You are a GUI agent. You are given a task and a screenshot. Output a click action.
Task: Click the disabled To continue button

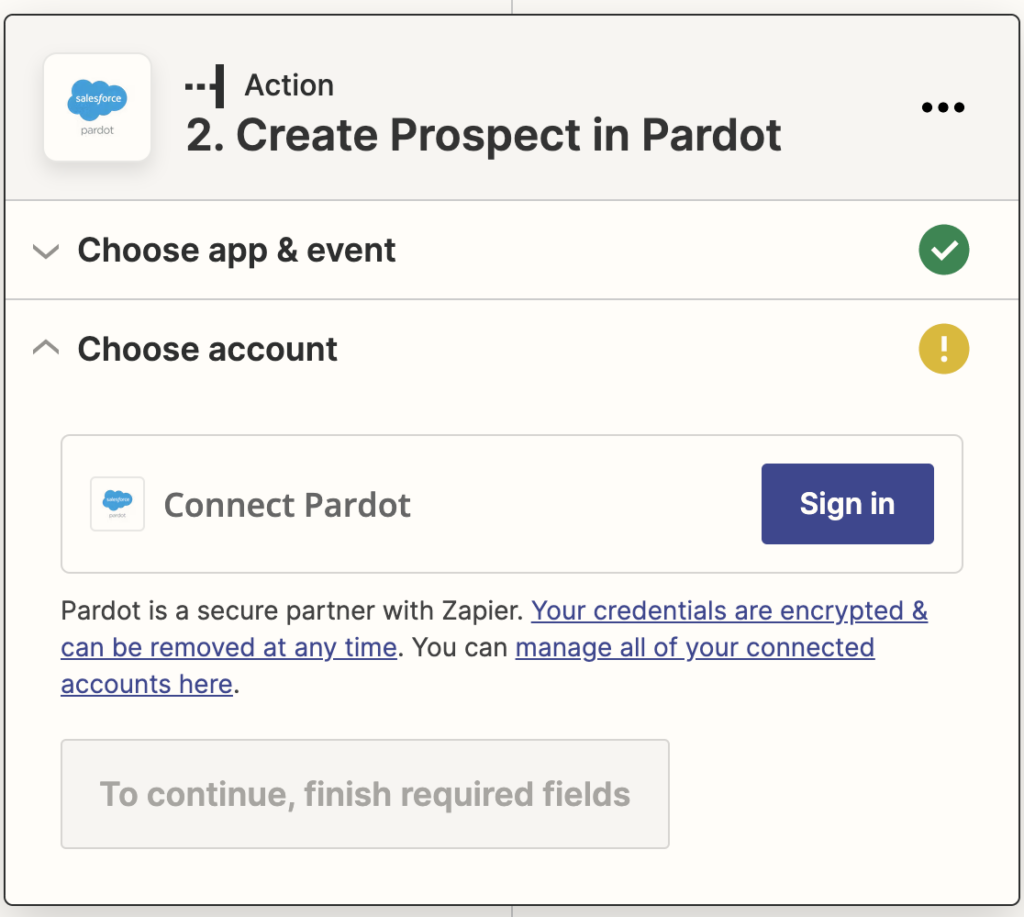pyautogui.click(x=365, y=793)
